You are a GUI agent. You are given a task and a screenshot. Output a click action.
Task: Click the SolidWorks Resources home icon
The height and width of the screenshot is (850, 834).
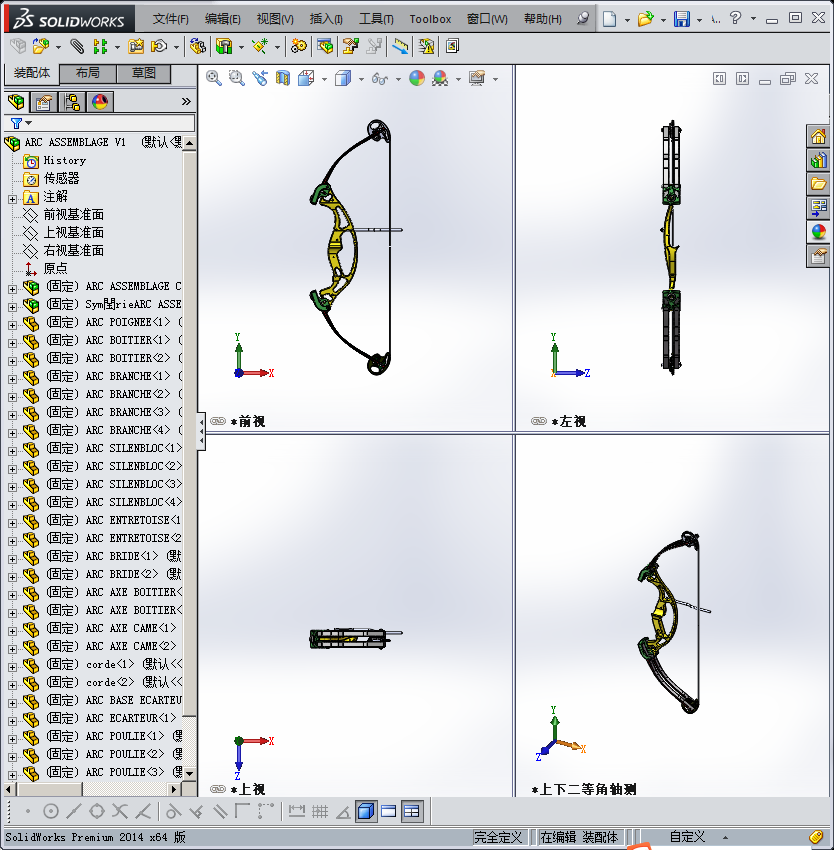coord(818,136)
